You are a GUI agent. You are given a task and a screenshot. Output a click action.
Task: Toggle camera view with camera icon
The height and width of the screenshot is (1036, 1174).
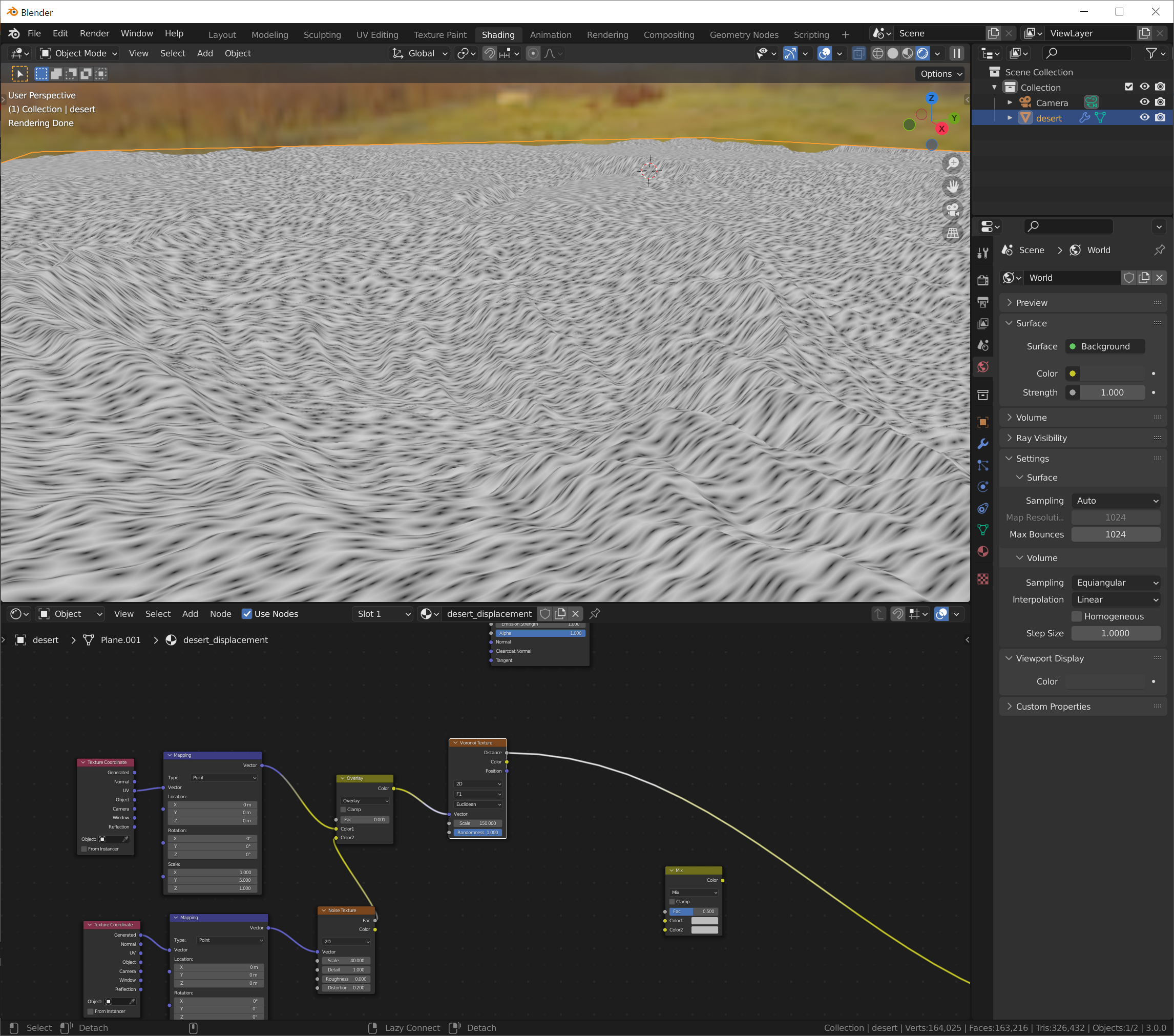(x=953, y=210)
